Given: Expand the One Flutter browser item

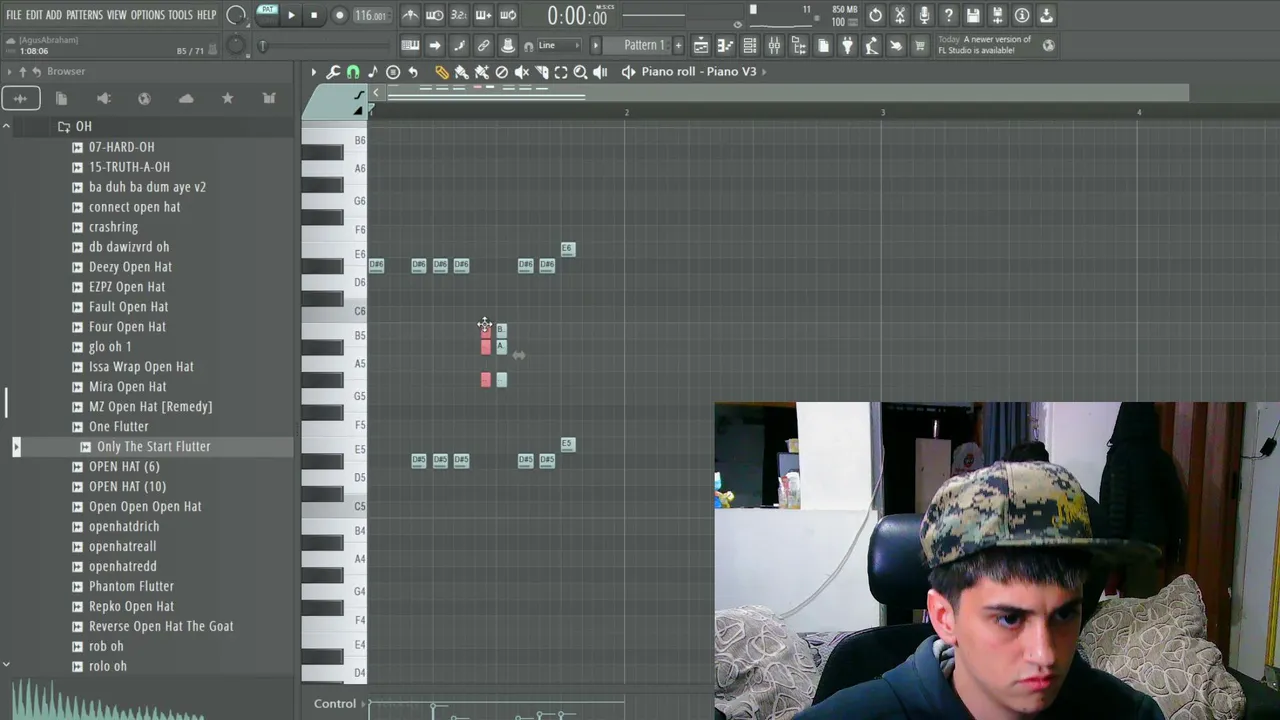Looking at the screenshot, I should (x=118, y=427).
